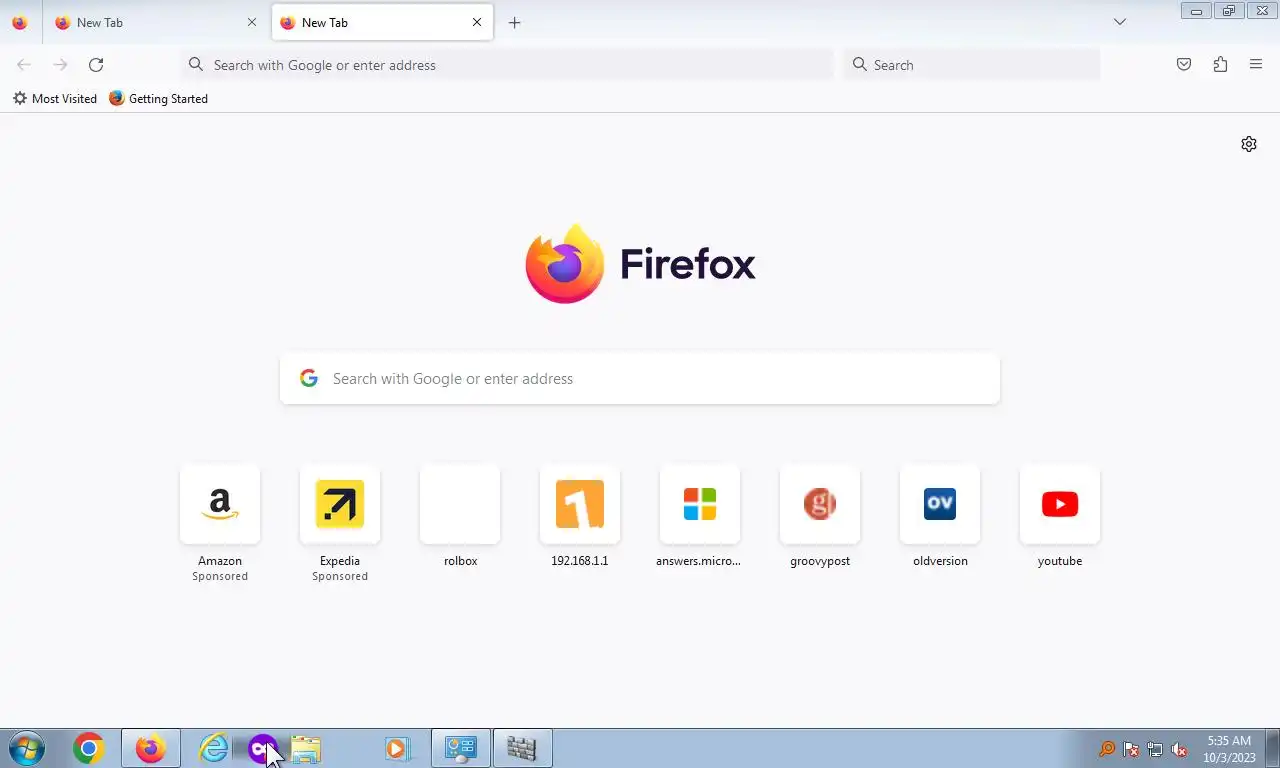Focus the address bar field

click(507, 65)
